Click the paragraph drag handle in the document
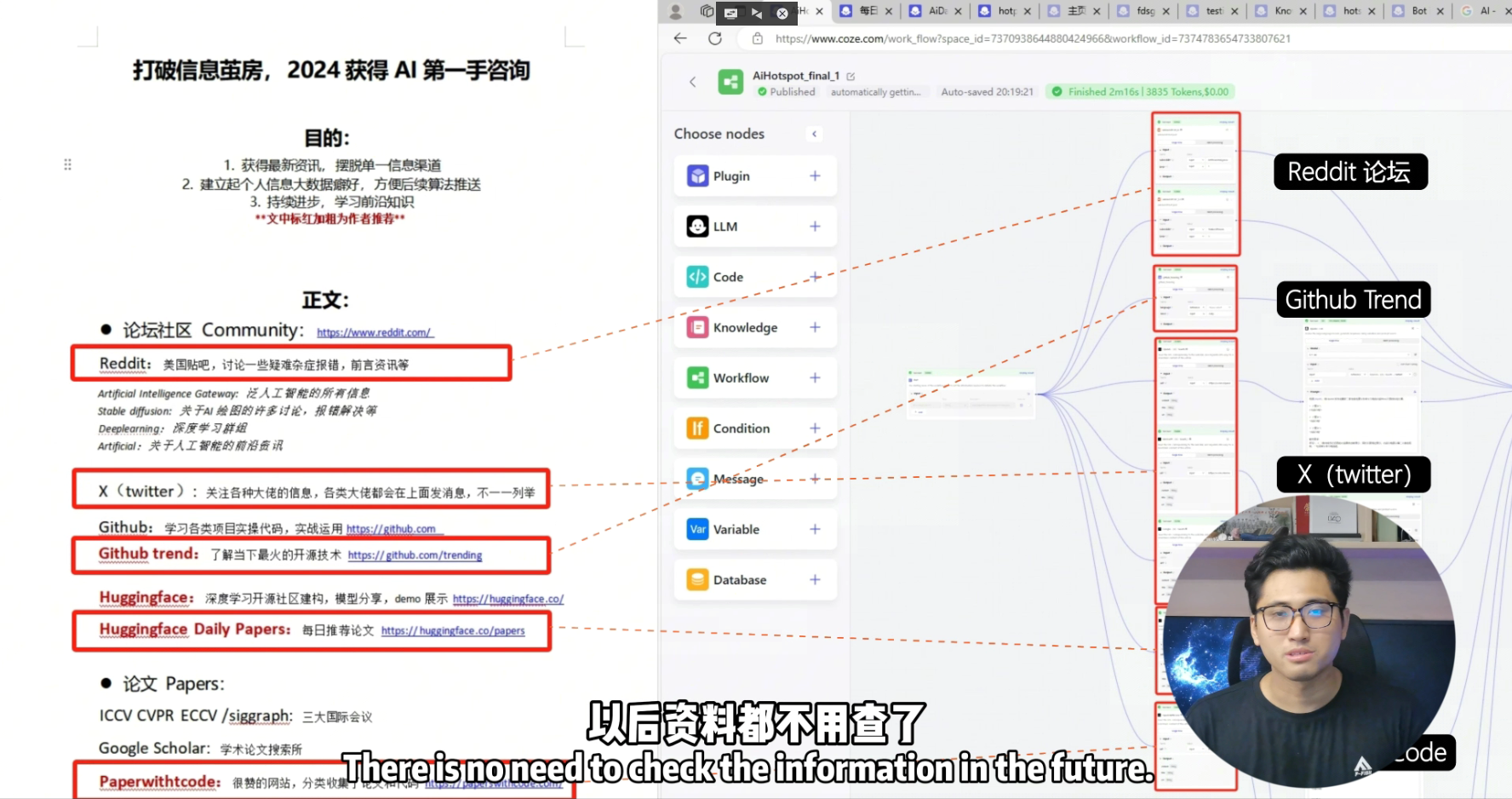This screenshot has height=799, width=1512. [67, 164]
